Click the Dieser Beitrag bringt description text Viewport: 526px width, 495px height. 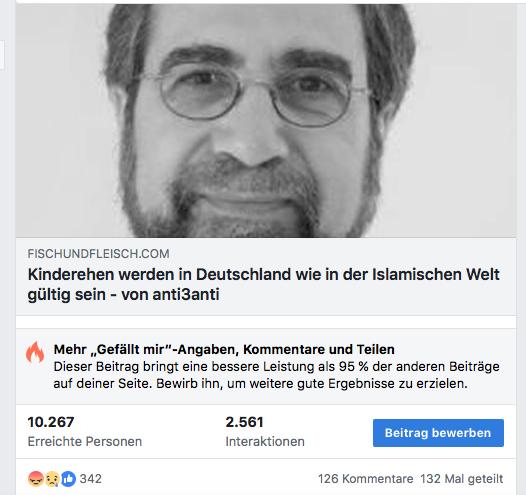[x=277, y=375]
